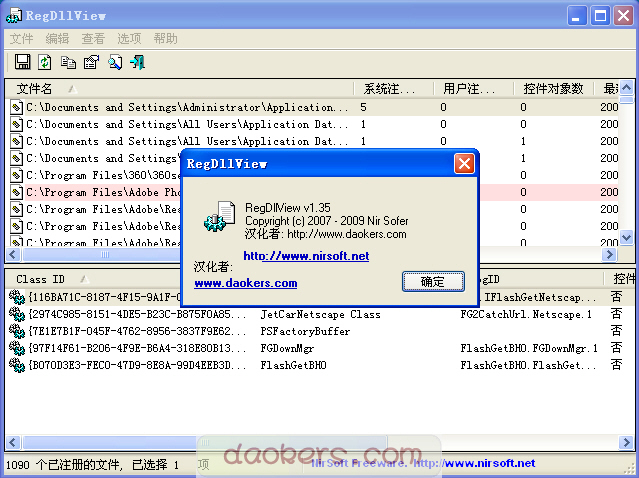Click the RegDllView logo in the About dialog
The height and width of the screenshot is (478, 639).
click(x=220, y=216)
